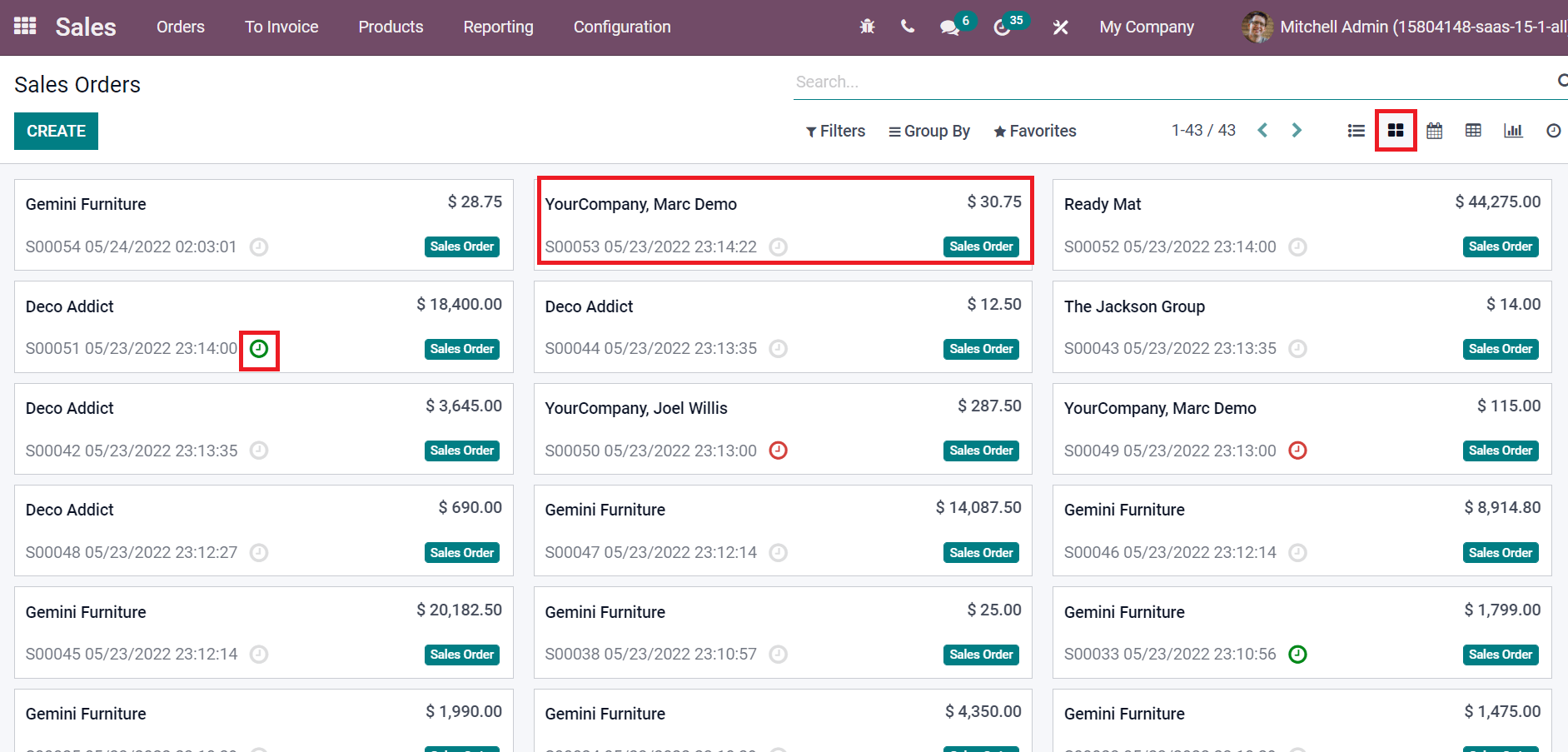The image size is (1568, 752).
Task: Click activity clock on order S00052
Action: pyautogui.click(x=1297, y=247)
